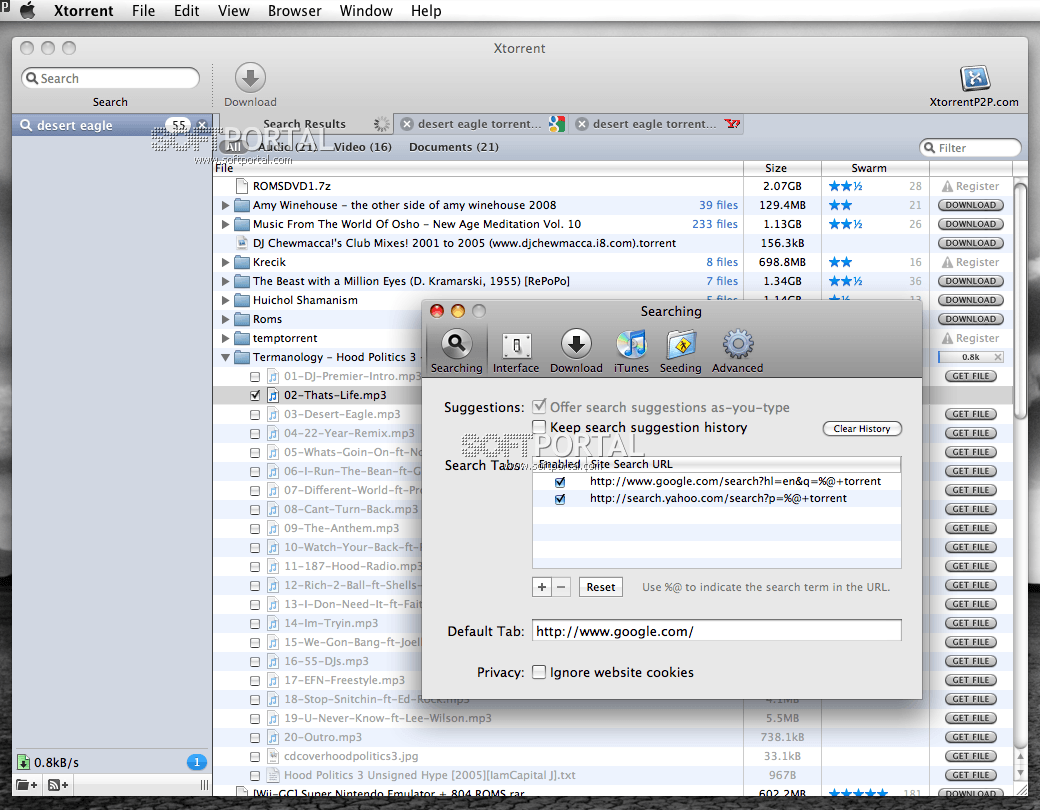Viewport: 1040px width, 810px height.
Task: Expand The Beast with a Million Eyes folder
Action: (x=226, y=281)
